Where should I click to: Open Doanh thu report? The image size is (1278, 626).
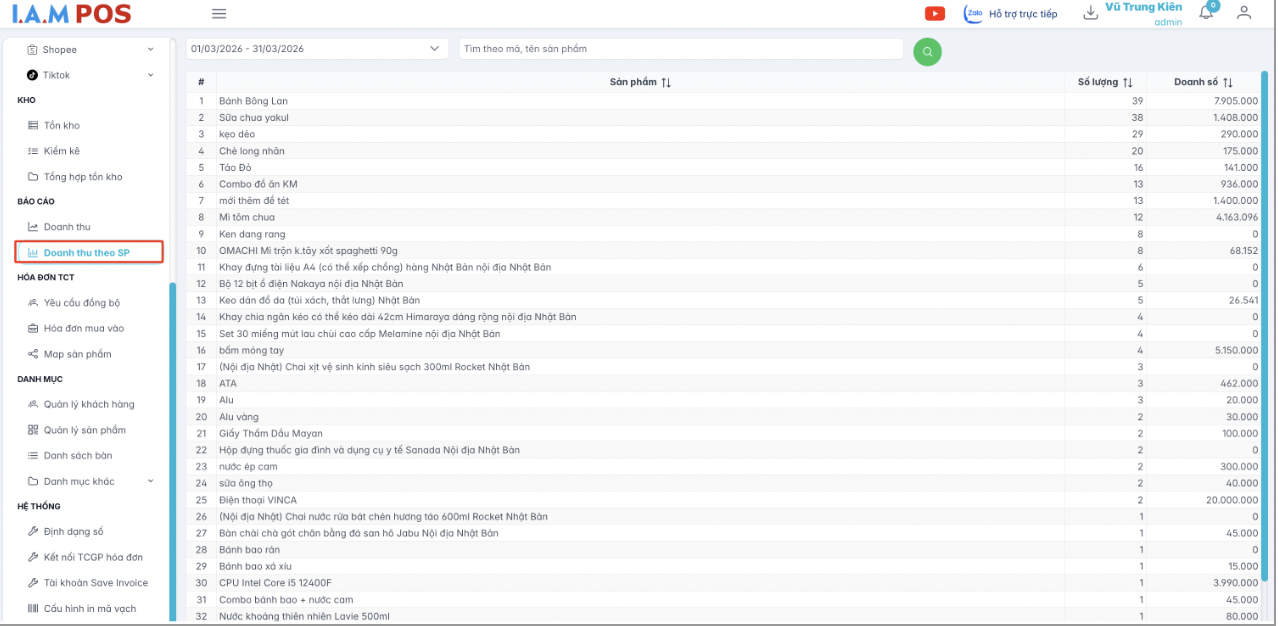pyautogui.click(x=66, y=227)
